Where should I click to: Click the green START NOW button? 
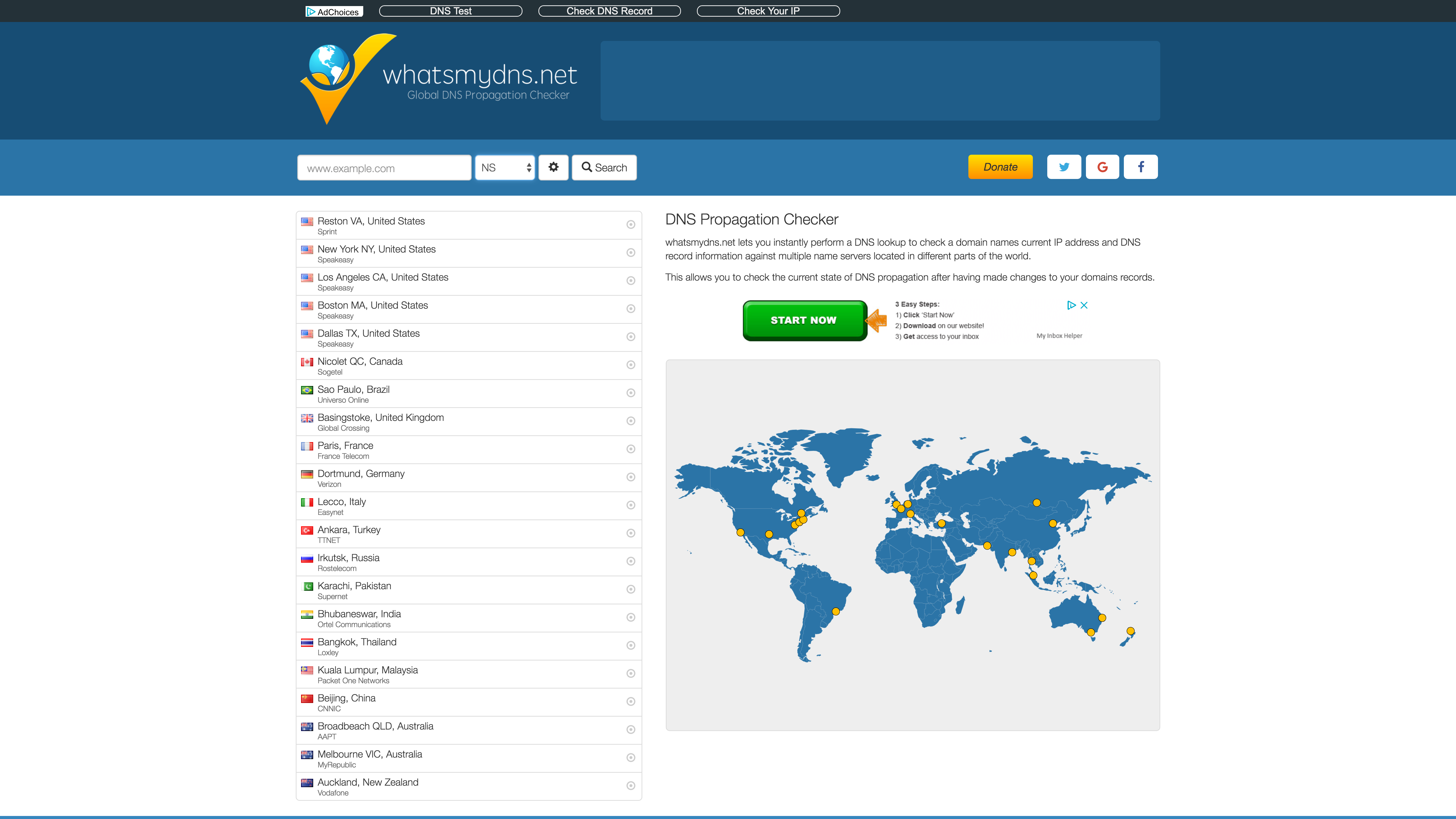click(804, 321)
